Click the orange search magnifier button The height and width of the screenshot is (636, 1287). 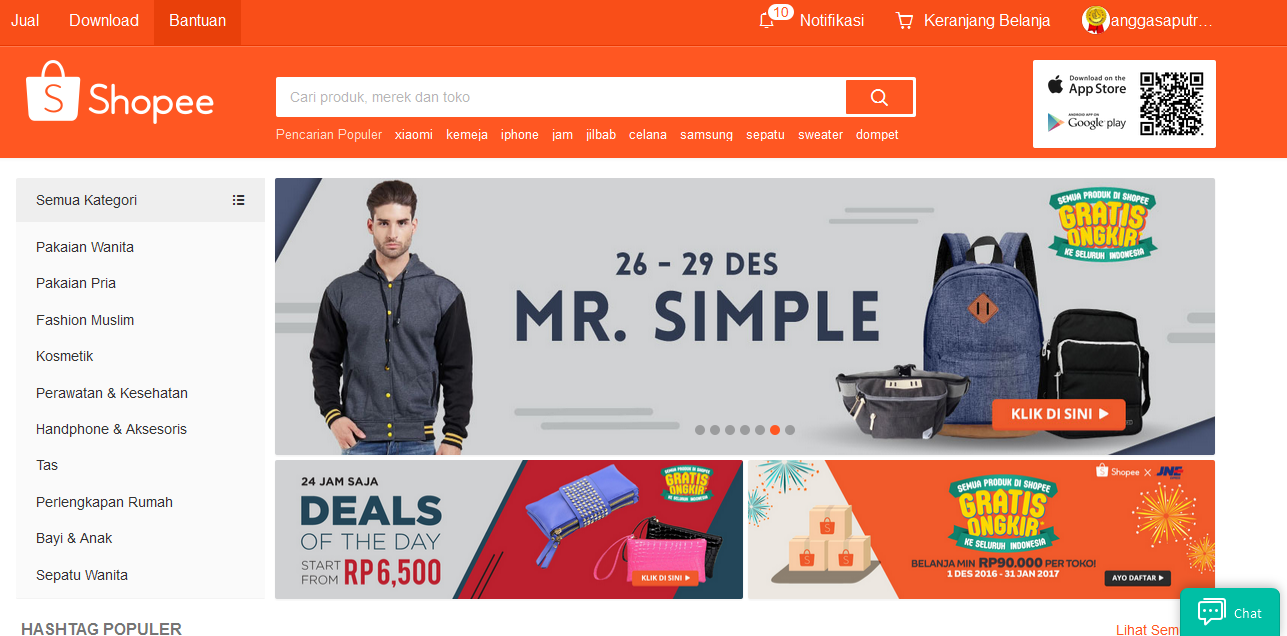tap(879, 97)
